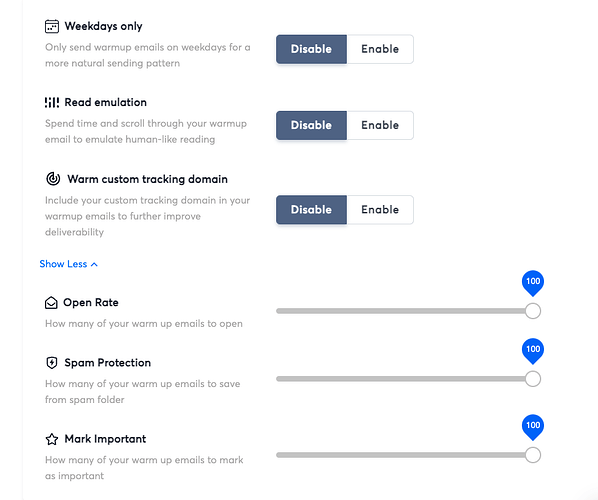Click the Warm custom tracking domain radar icon

click(x=53, y=178)
